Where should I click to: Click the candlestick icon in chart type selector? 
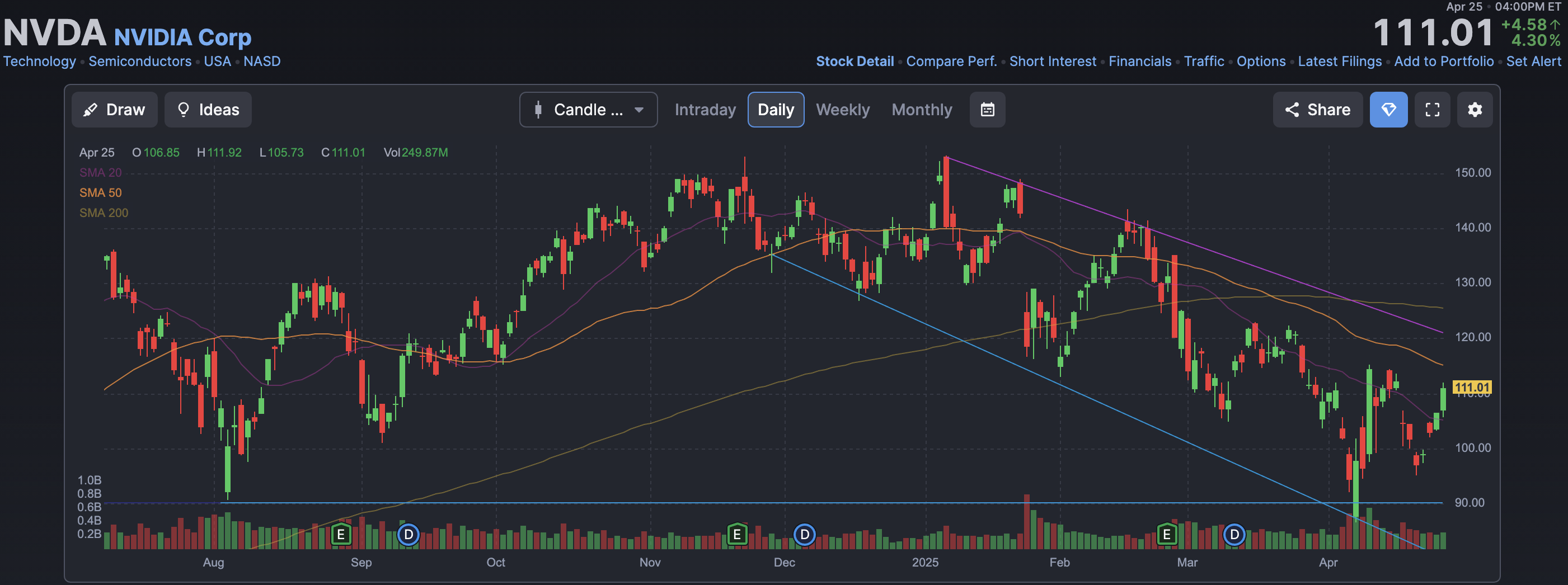pyautogui.click(x=537, y=110)
